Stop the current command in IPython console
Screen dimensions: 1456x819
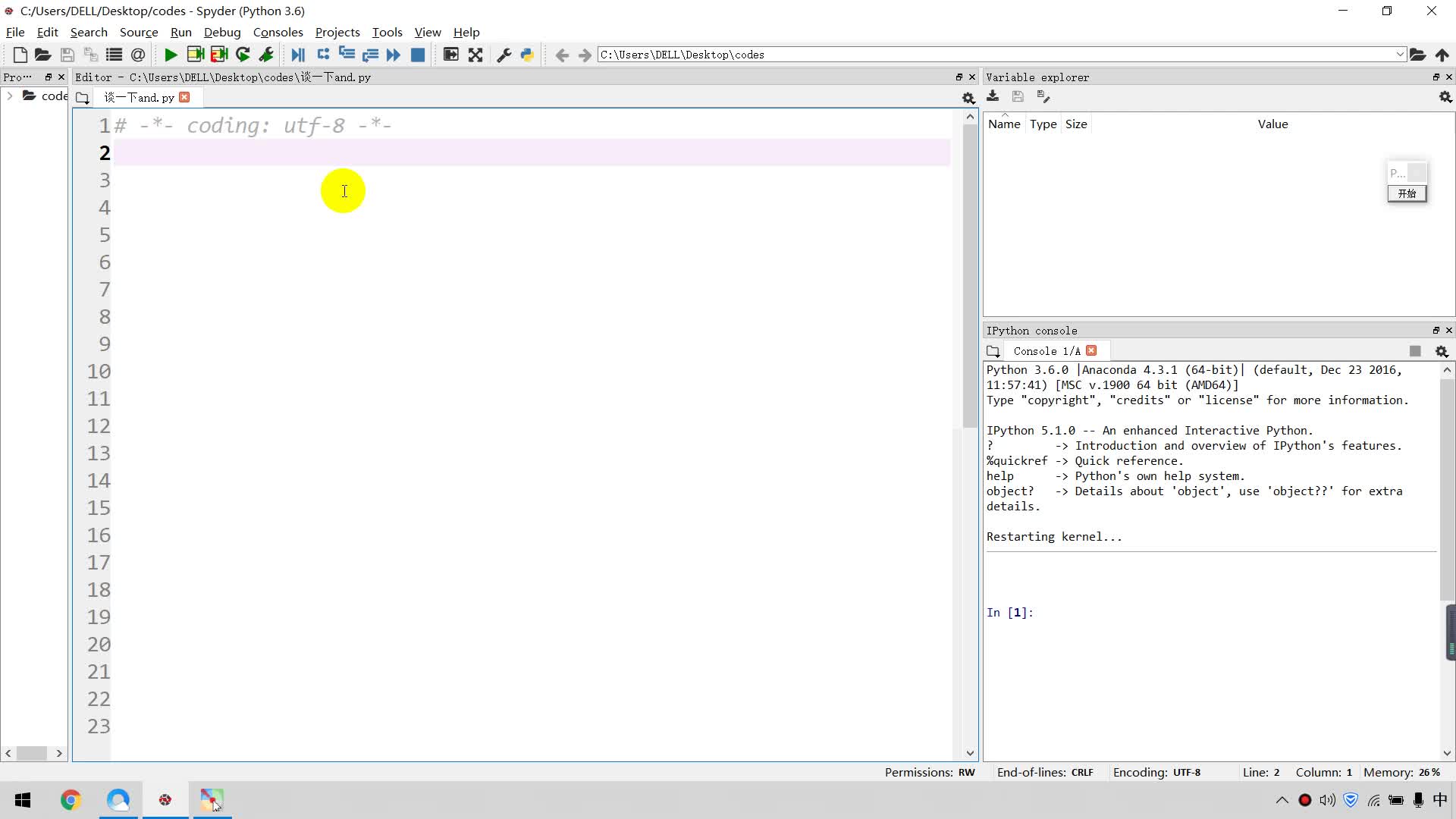(x=1415, y=351)
